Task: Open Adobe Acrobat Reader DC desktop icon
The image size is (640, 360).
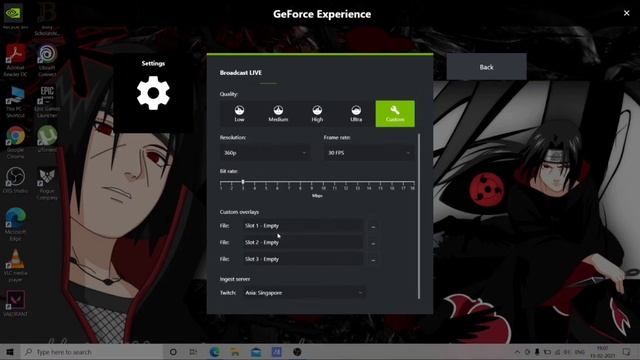Action: tap(16, 60)
